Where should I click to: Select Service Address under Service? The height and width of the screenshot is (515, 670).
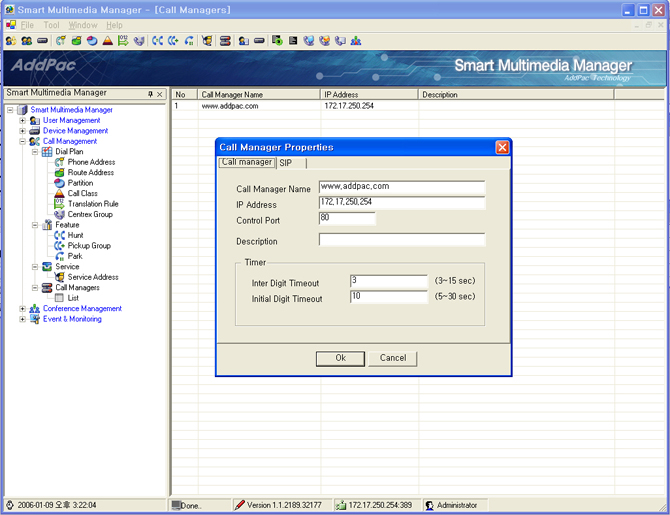coord(92,277)
